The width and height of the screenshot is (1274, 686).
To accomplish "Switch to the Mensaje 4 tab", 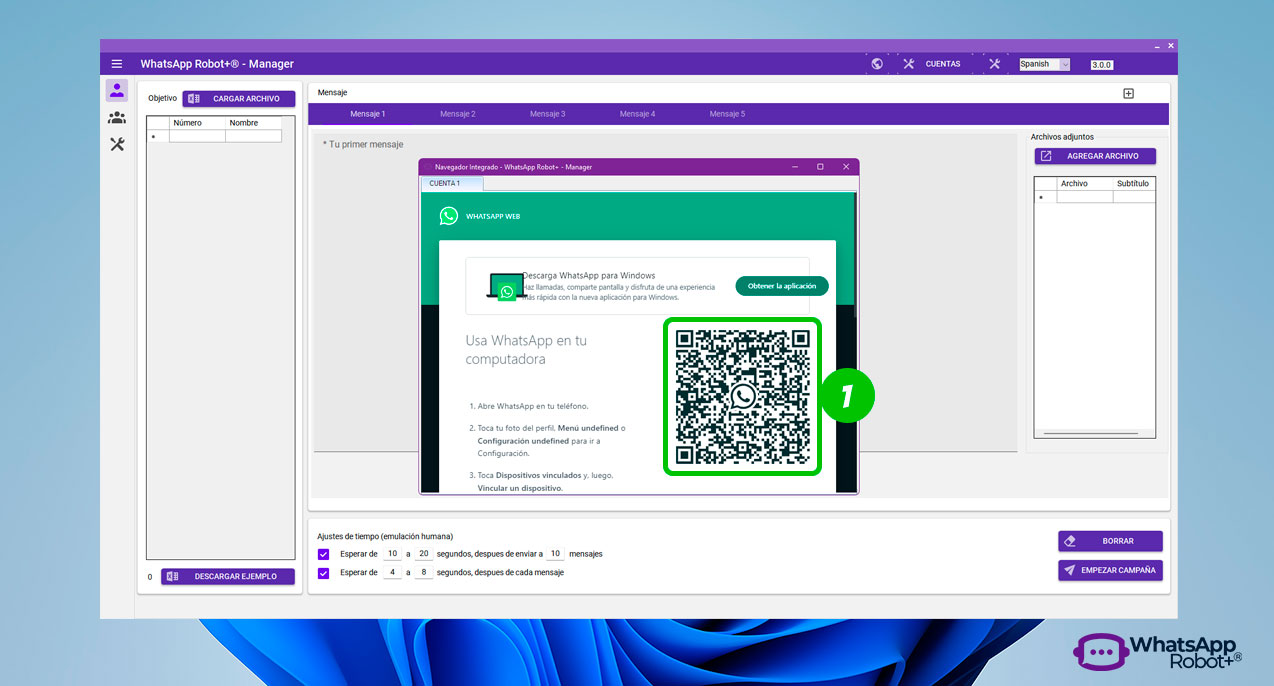I will 637,114.
